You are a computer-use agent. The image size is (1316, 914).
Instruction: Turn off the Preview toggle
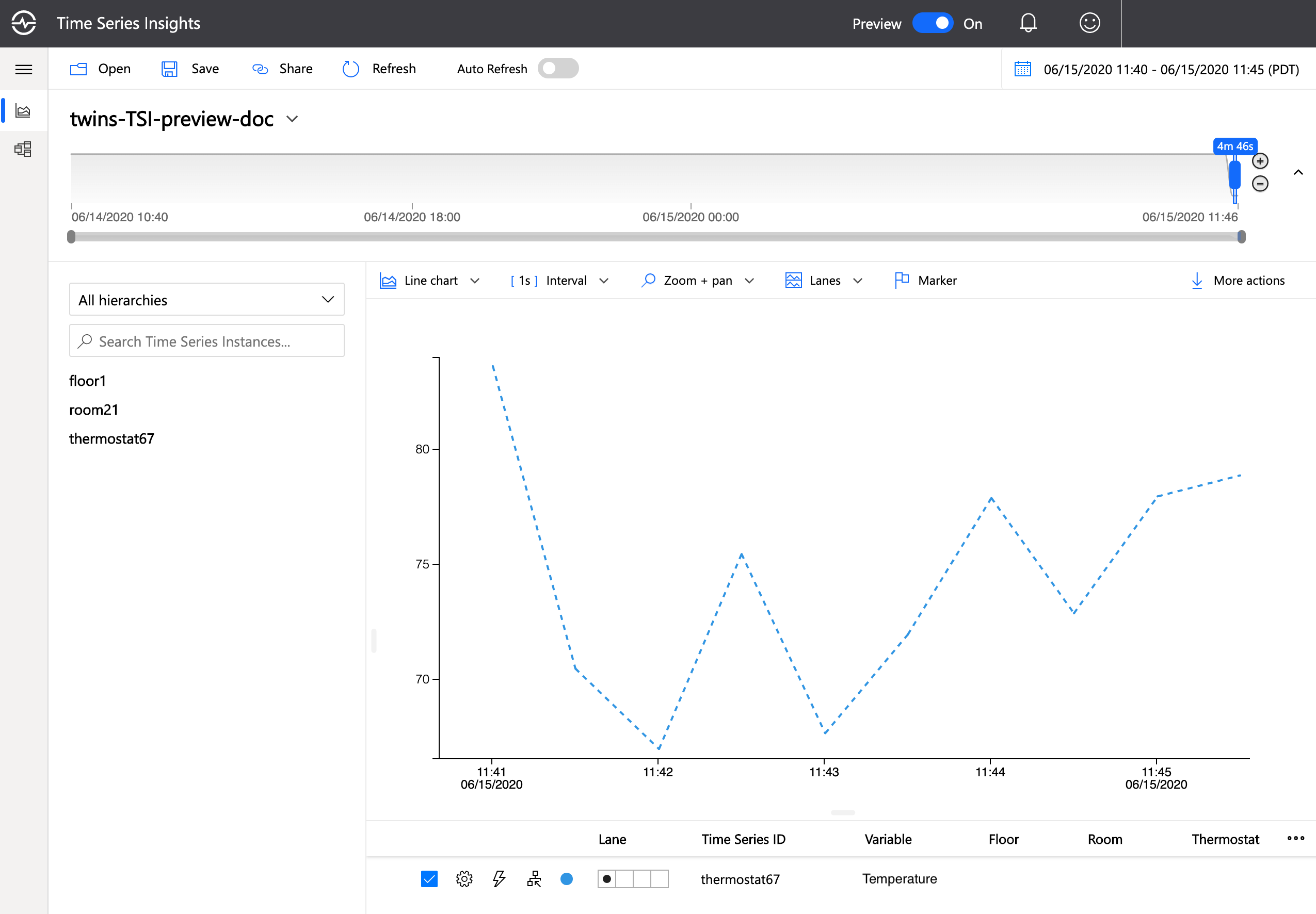[x=933, y=23]
